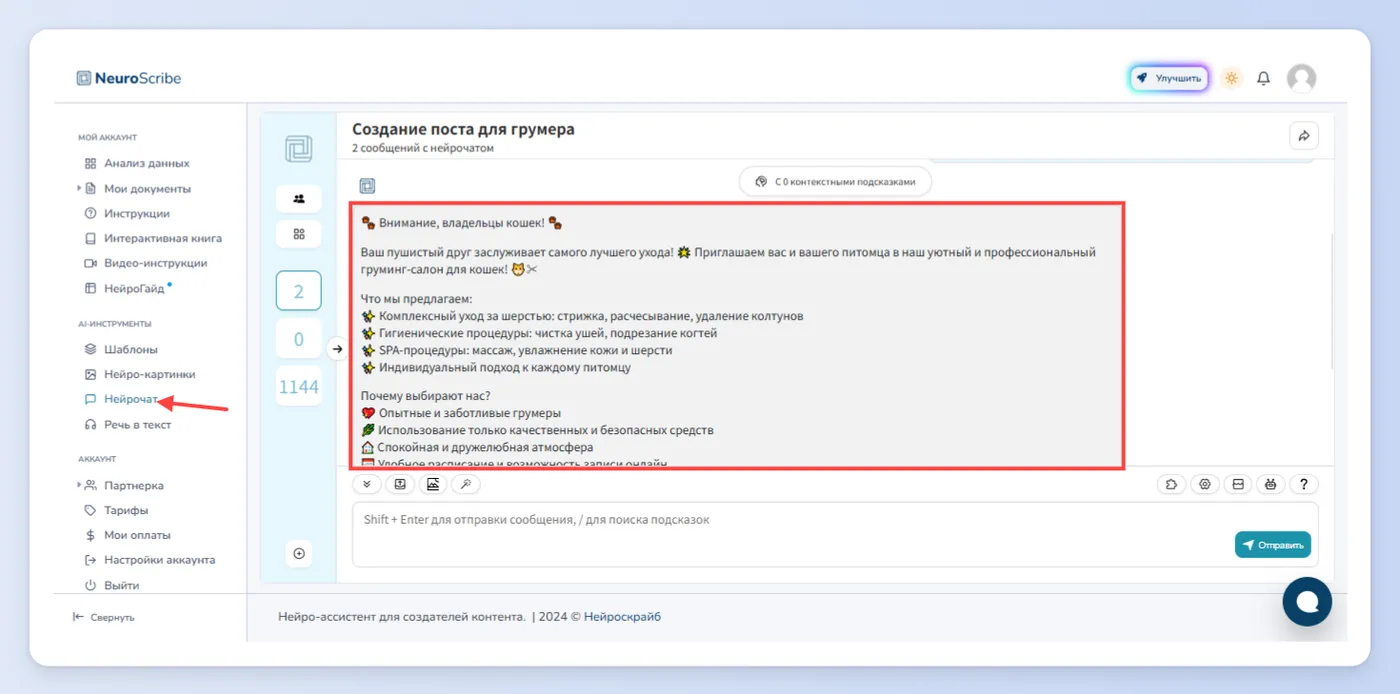This screenshot has width=1400, height=694.
Task: Open the user profile avatar menu
Action: pos(1301,78)
